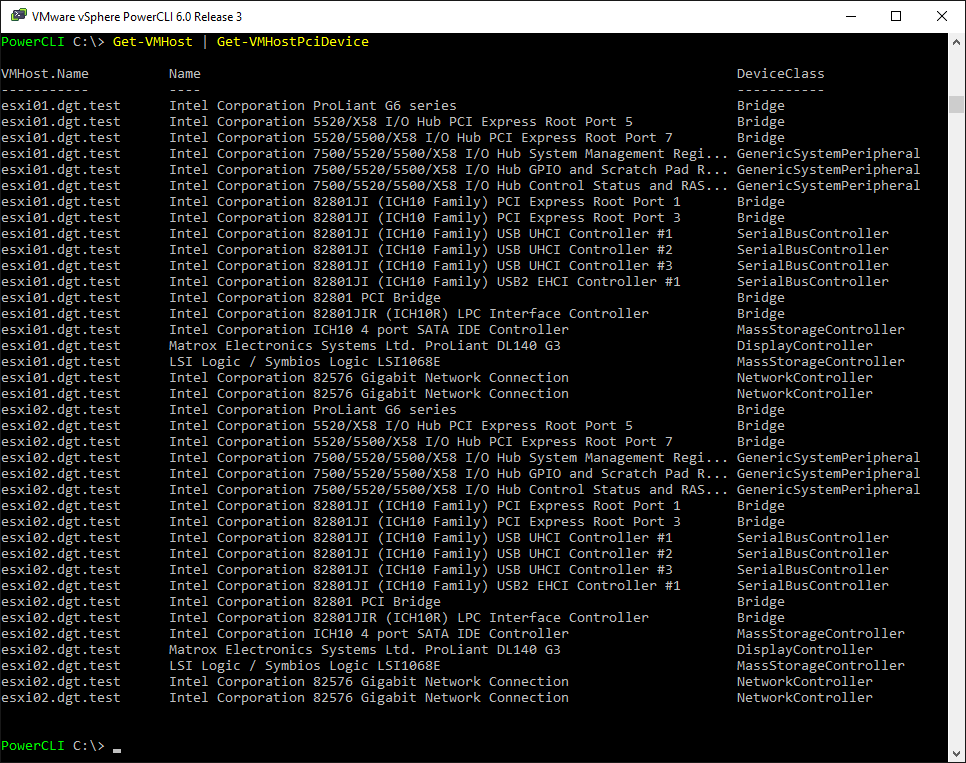Click the vertical scrollbar thumb
This screenshot has width=966, height=763.
click(x=956, y=104)
